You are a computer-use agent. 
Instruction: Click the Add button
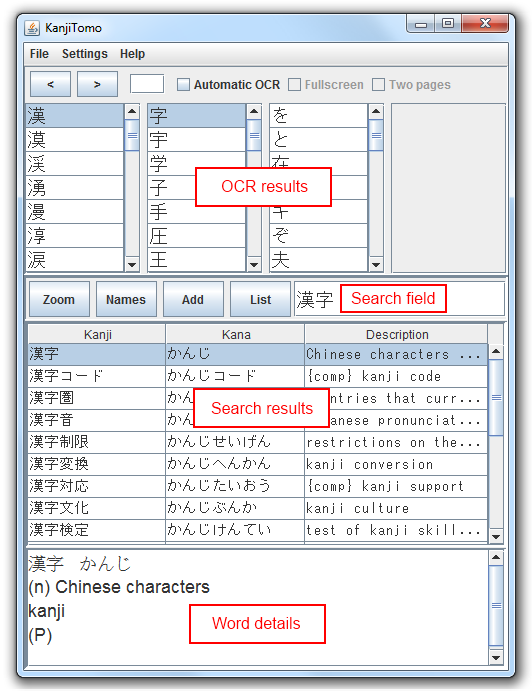coord(193,299)
